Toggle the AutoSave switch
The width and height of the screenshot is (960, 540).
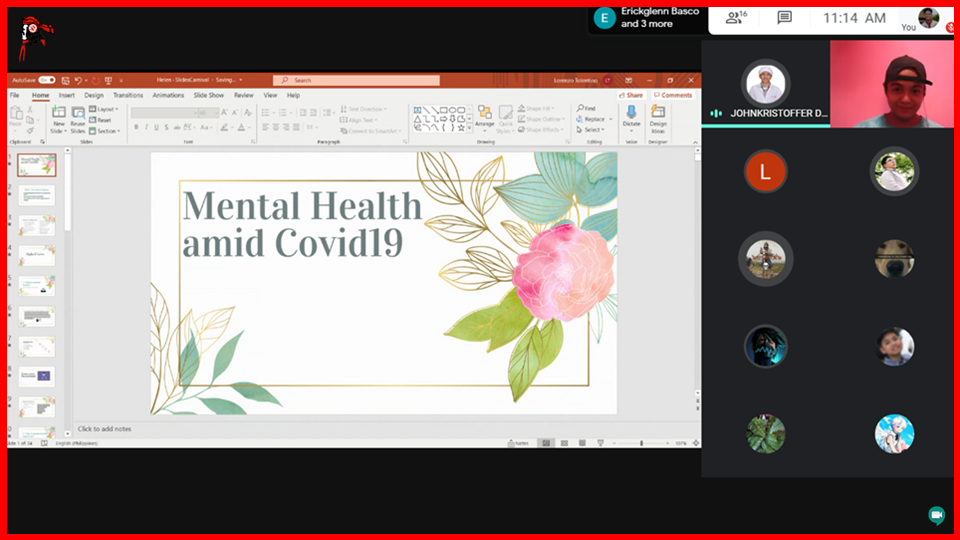(x=46, y=80)
